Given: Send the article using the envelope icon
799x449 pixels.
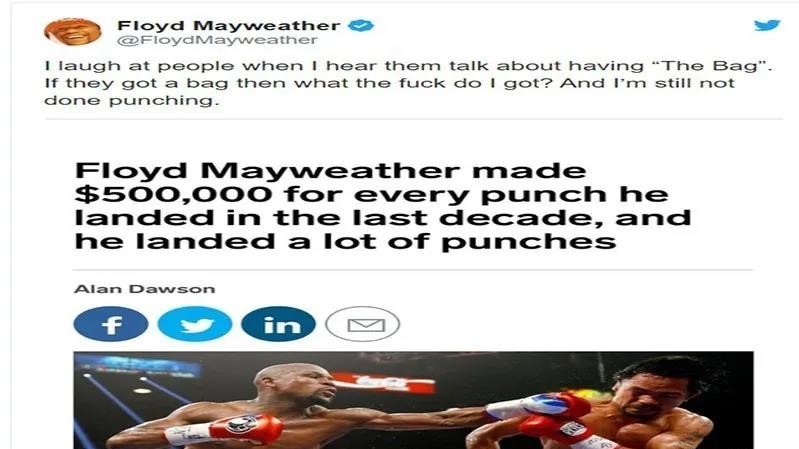Looking at the screenshot, I should tap(362, 324).
